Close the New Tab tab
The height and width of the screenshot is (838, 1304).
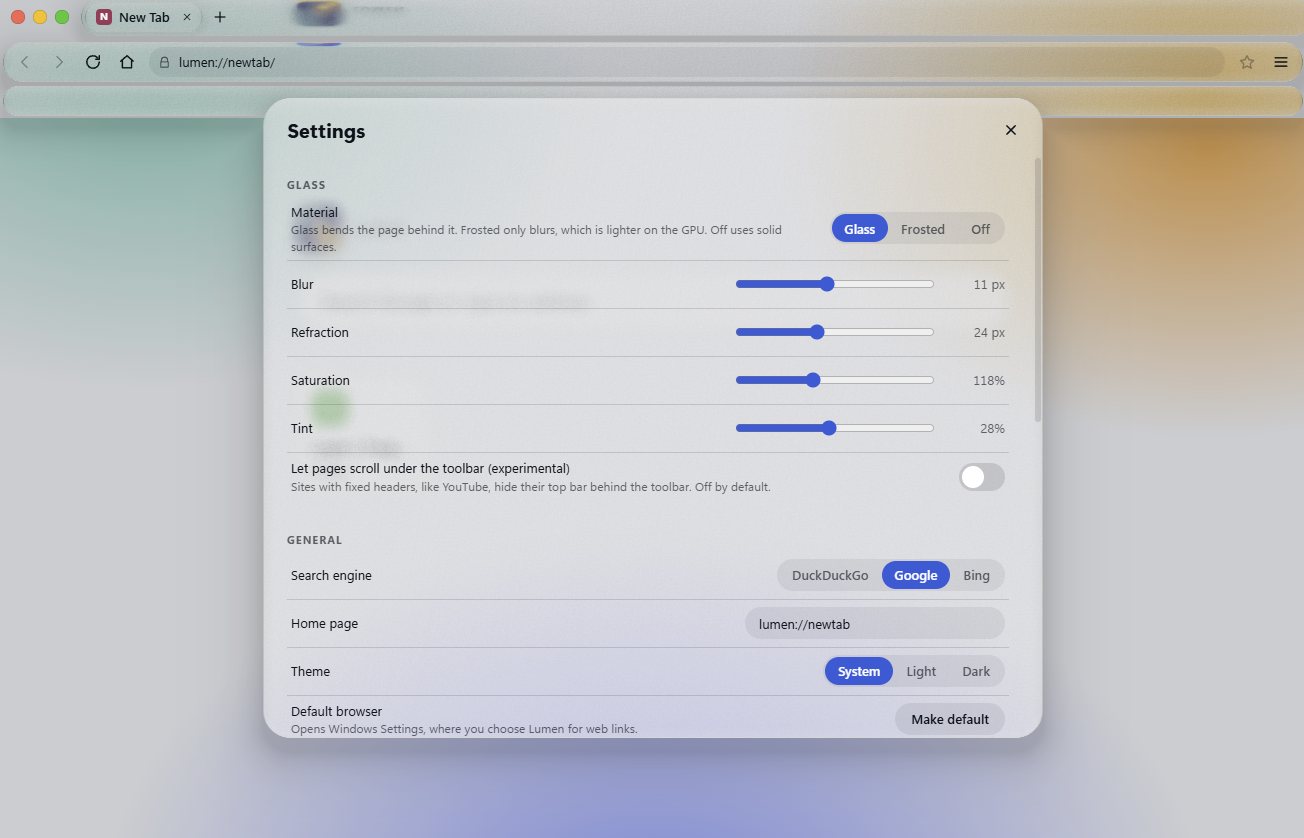[187, 17]
